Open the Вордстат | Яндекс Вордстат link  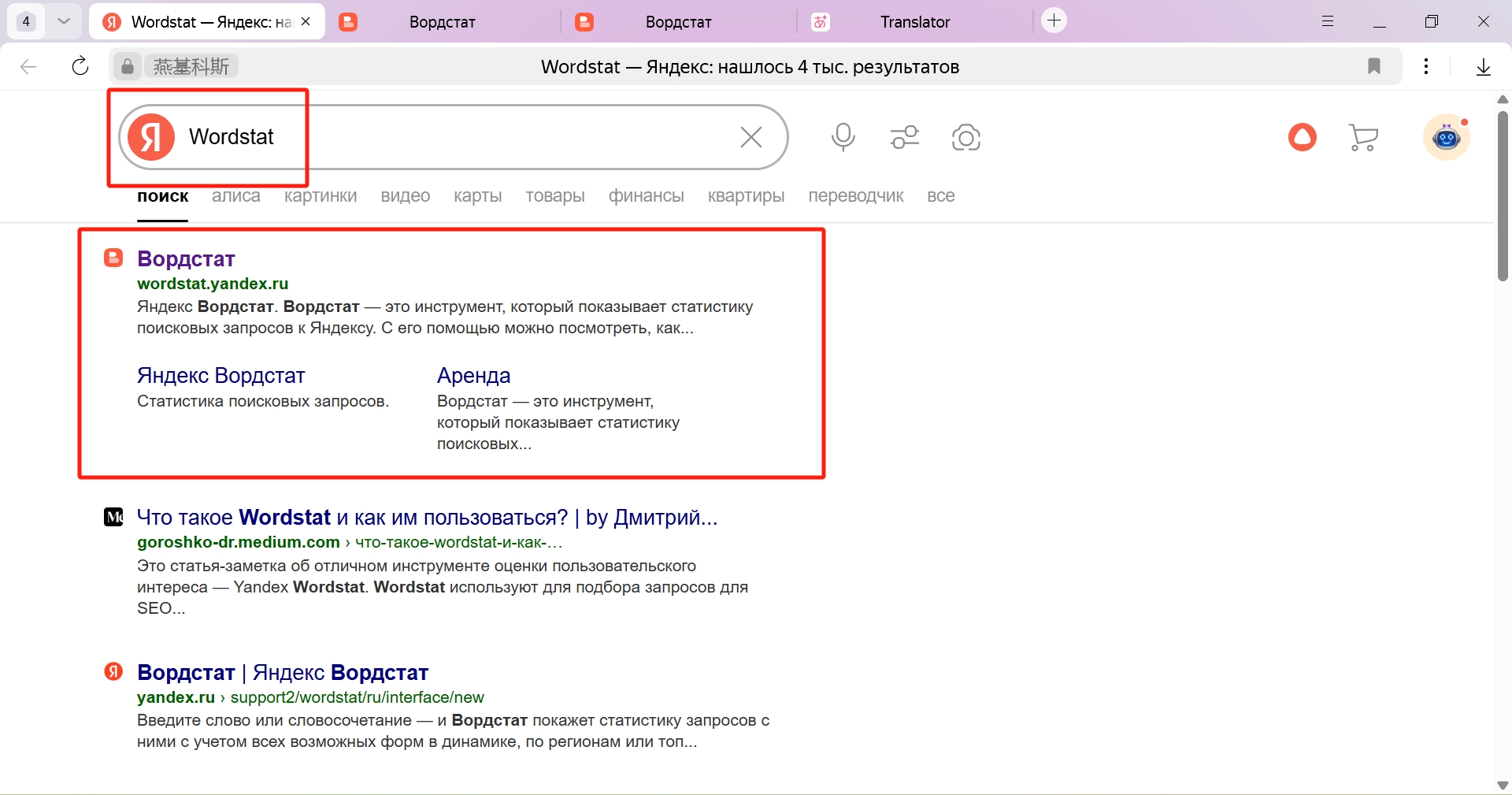pos(283,673)
